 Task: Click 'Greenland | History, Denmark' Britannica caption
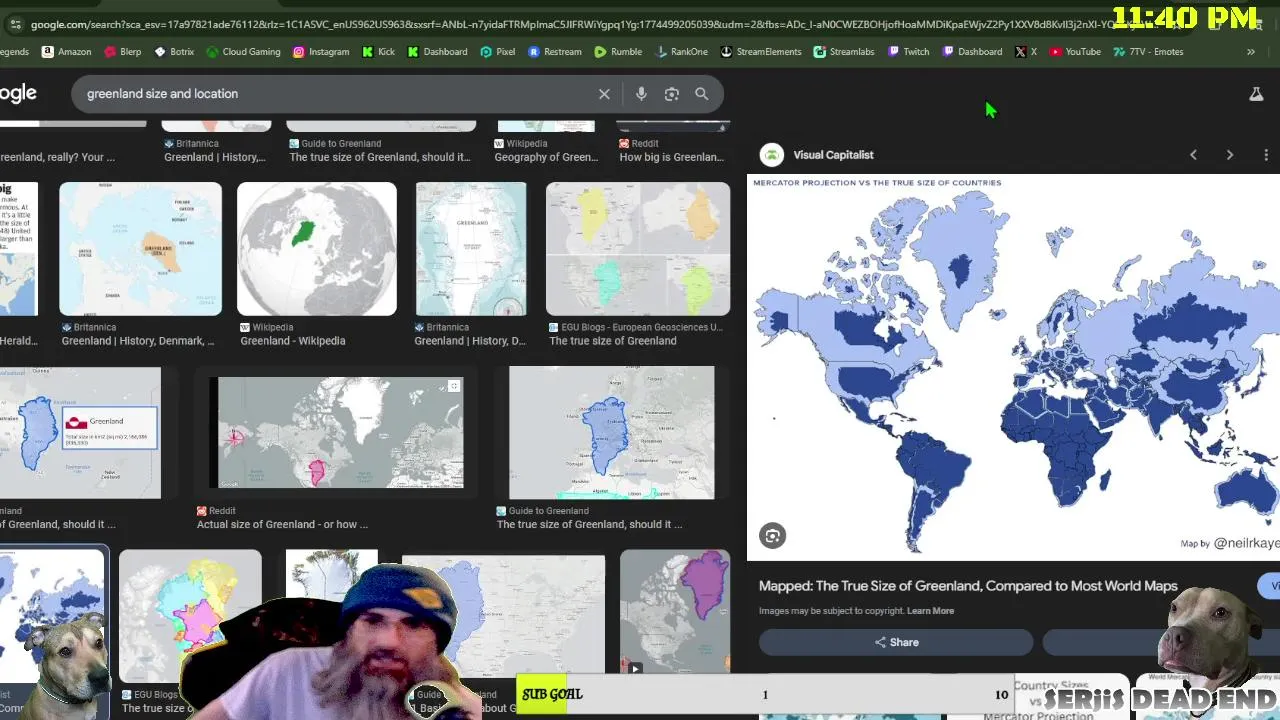138,341
